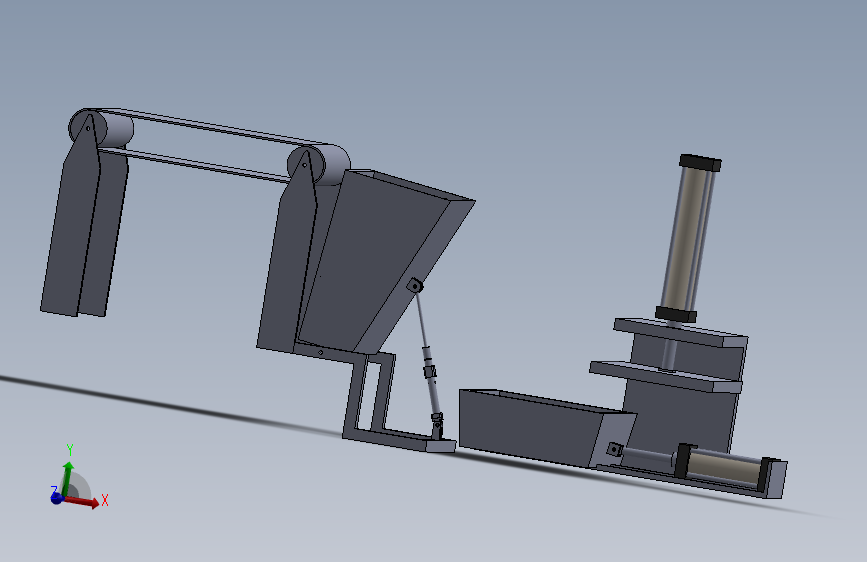Screen dimensions: 867x562
Task: Select the black top cap of the vertical cylinder
Action: coord(700,163)
